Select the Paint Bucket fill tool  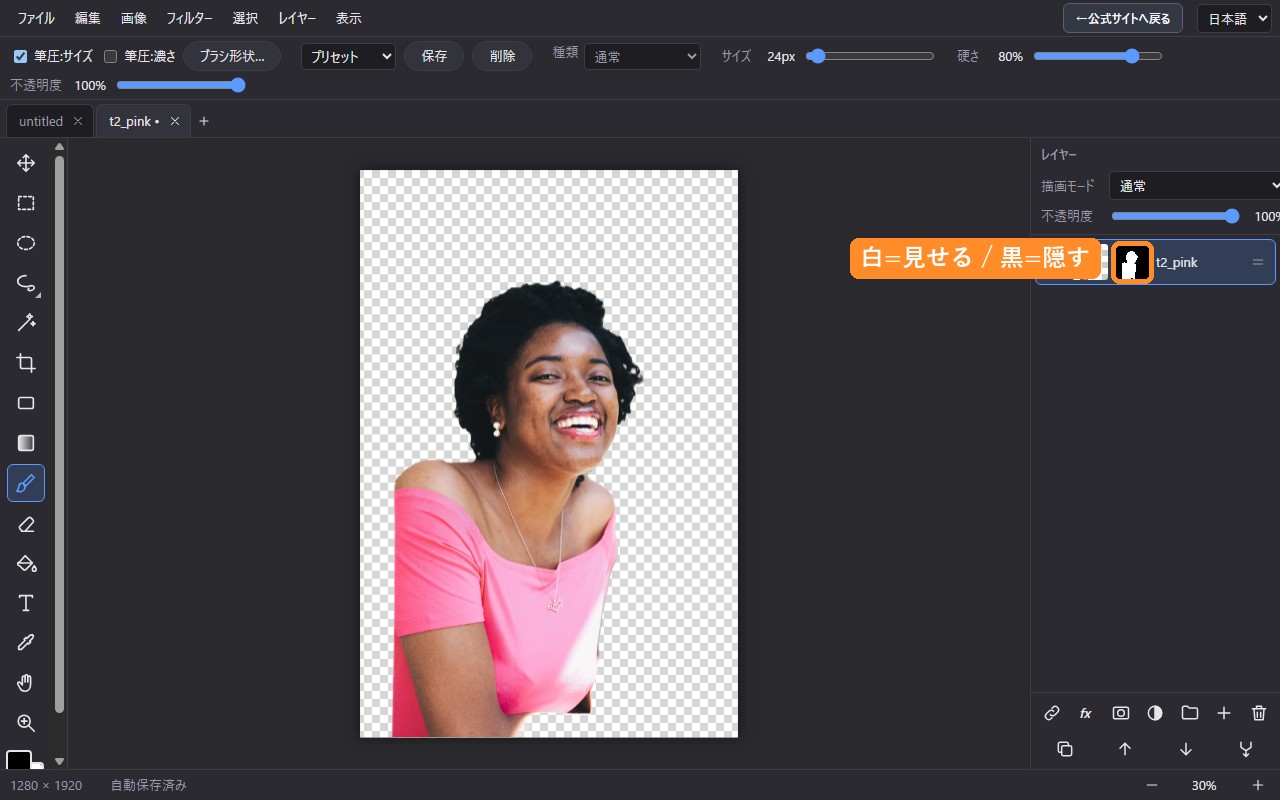click(26, 563)
